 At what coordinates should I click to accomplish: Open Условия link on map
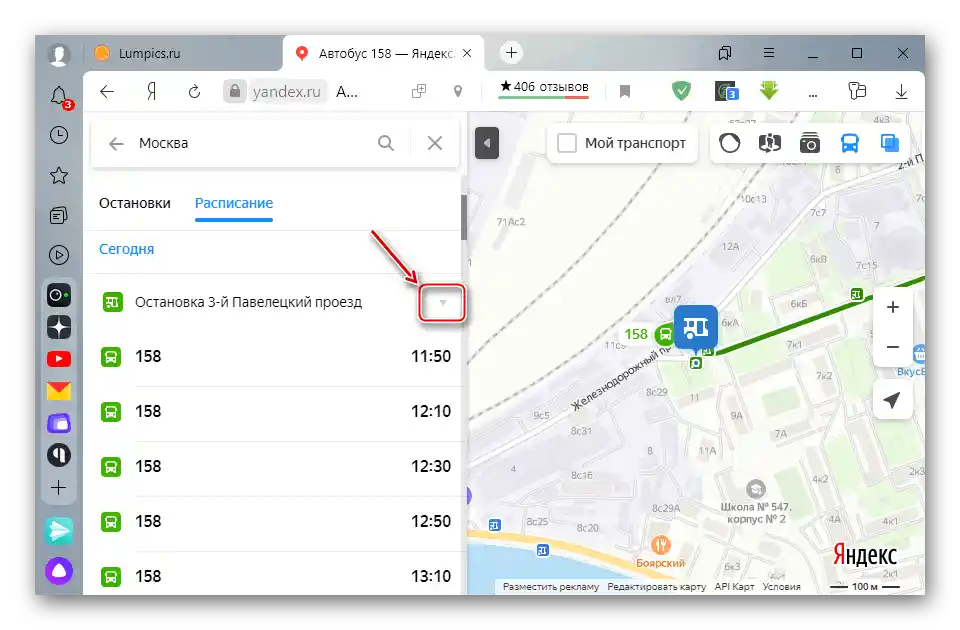781,587
